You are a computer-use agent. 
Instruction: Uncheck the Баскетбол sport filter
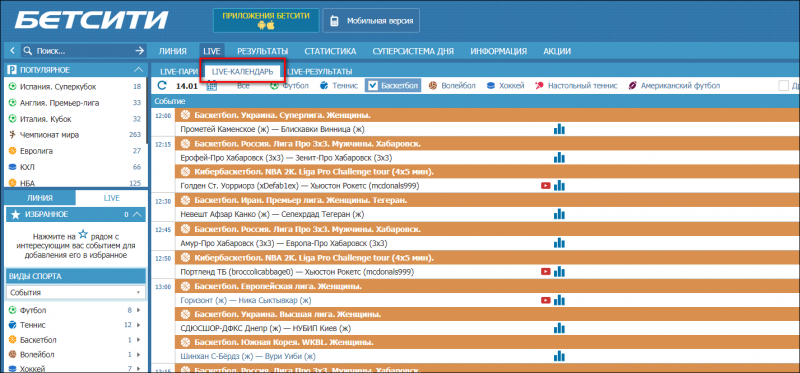pyautogui.click(x=392, y=86)
